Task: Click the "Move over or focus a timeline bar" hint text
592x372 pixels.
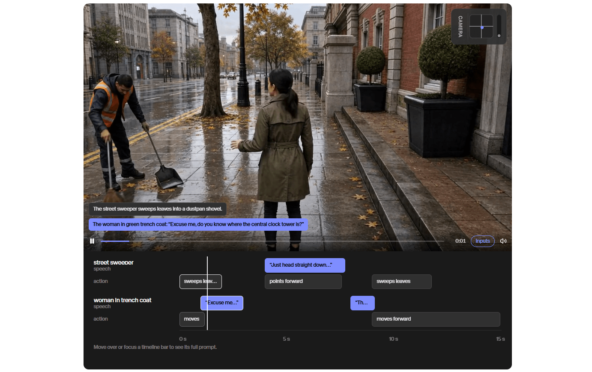Action: [155, 347]
